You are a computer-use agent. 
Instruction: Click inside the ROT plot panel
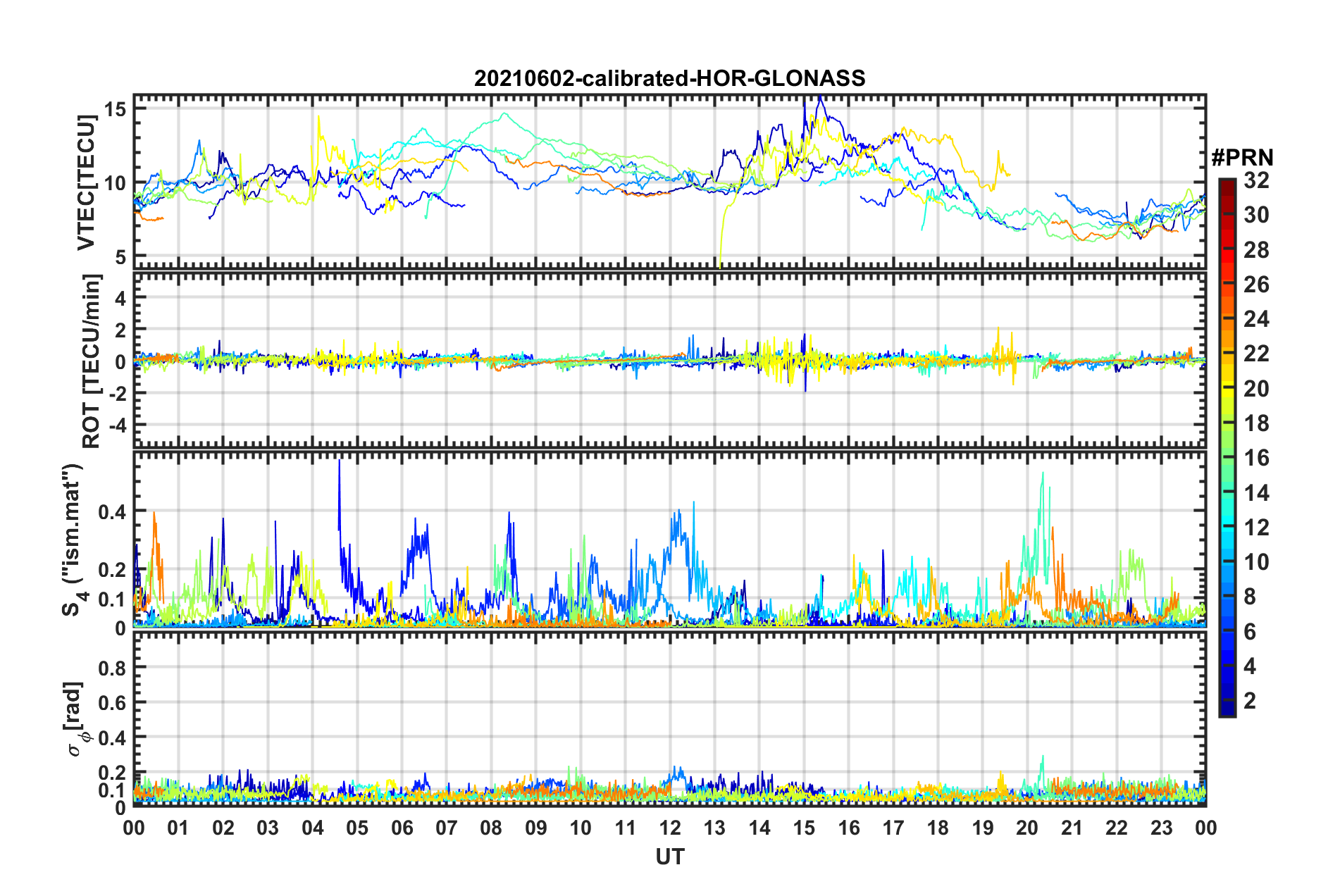tap(669, 360)
